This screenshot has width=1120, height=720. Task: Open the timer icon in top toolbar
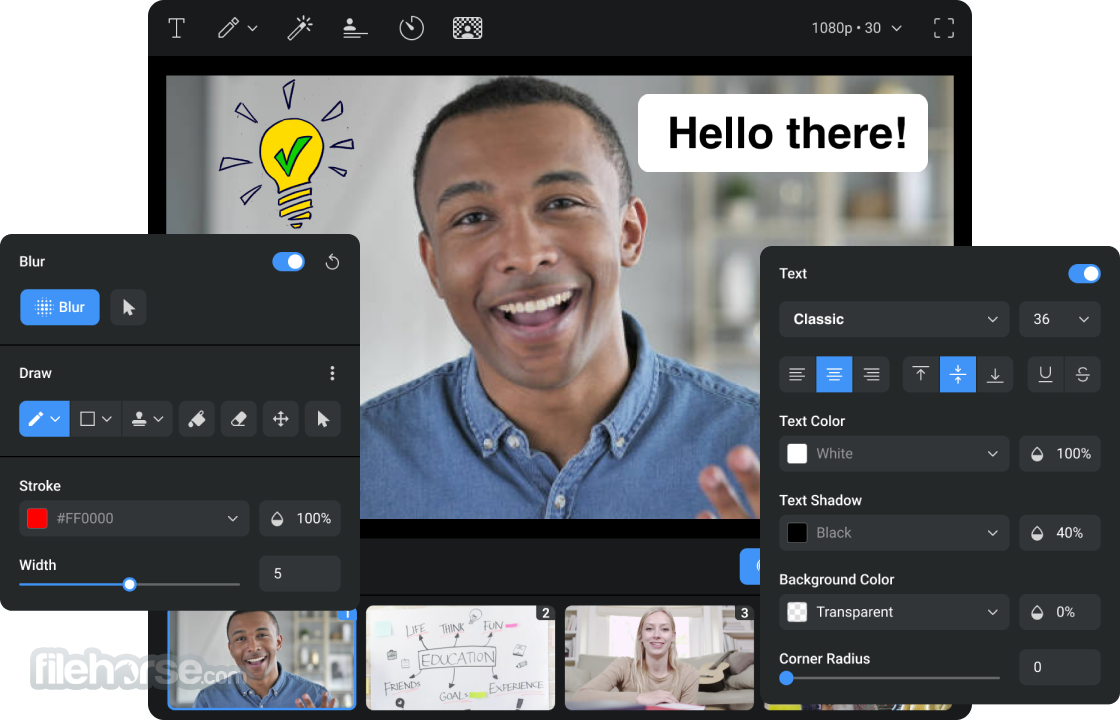pos(411,28)
